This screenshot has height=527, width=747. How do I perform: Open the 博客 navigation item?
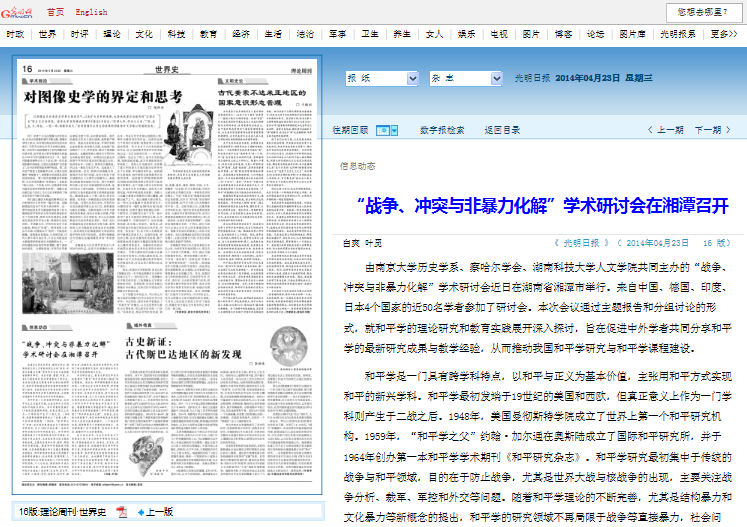tap(564, 34)
